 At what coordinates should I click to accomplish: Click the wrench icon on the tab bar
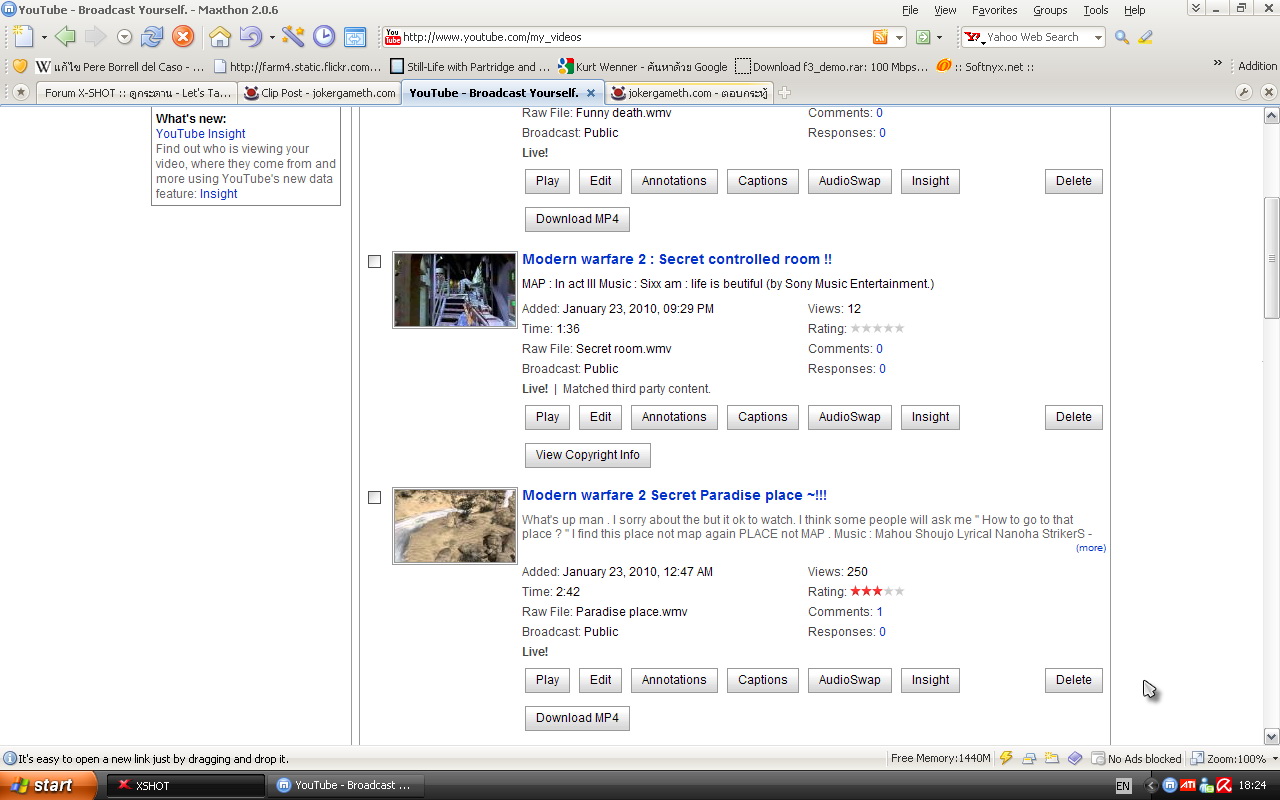[x=1244, y=92]
